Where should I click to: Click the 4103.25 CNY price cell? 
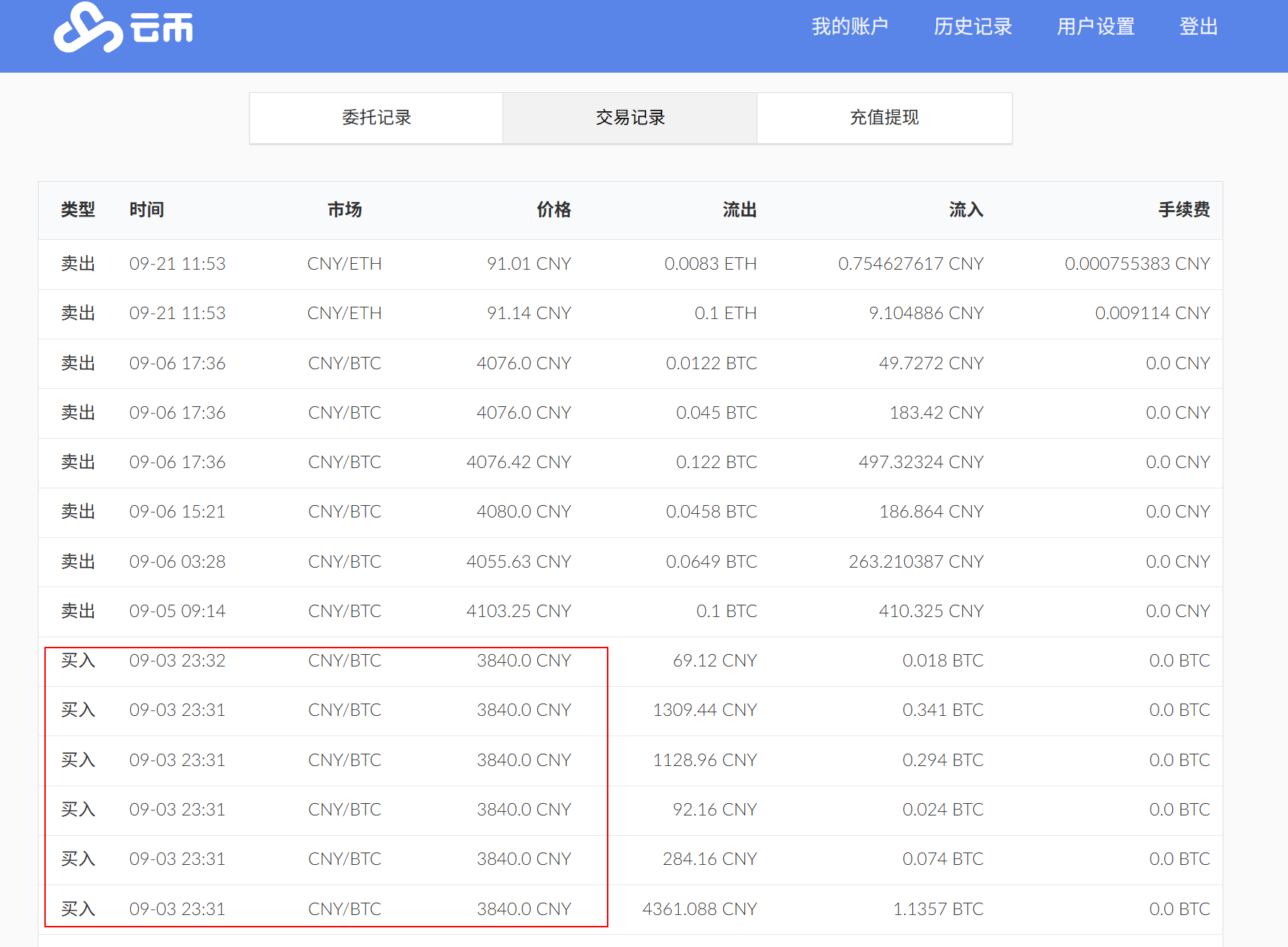(x=519, y=611)
